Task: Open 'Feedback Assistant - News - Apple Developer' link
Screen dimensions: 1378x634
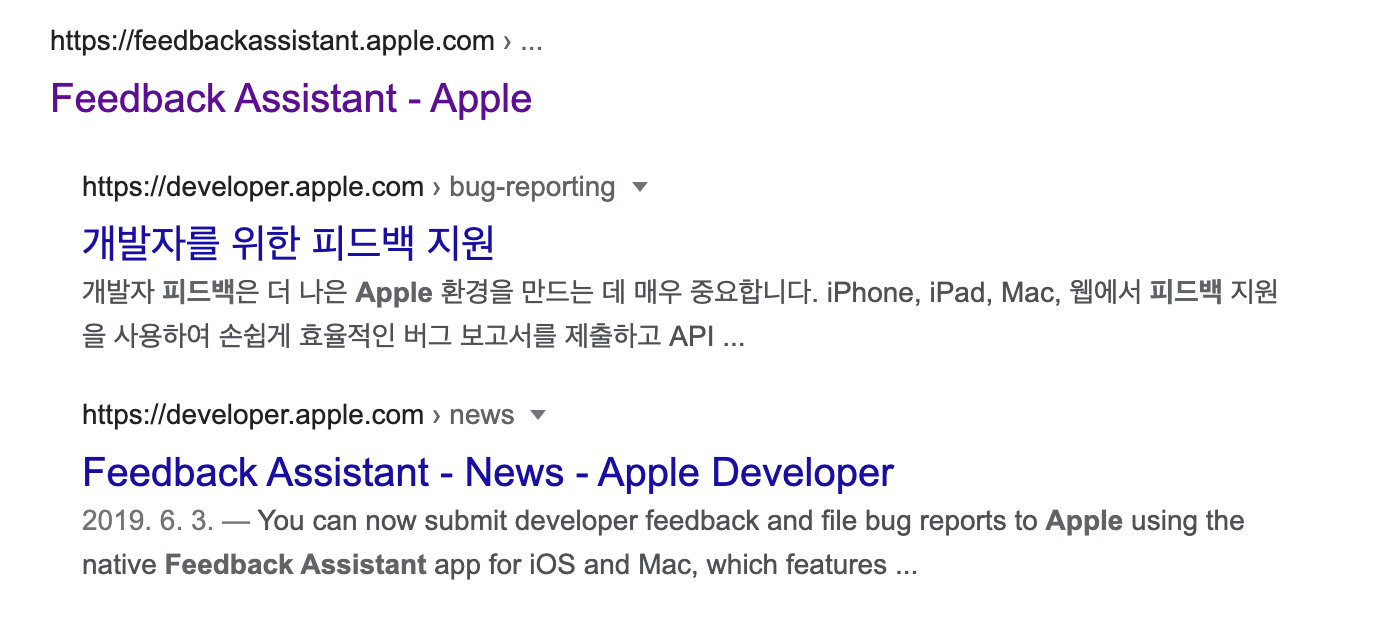Action: [488, 472]
